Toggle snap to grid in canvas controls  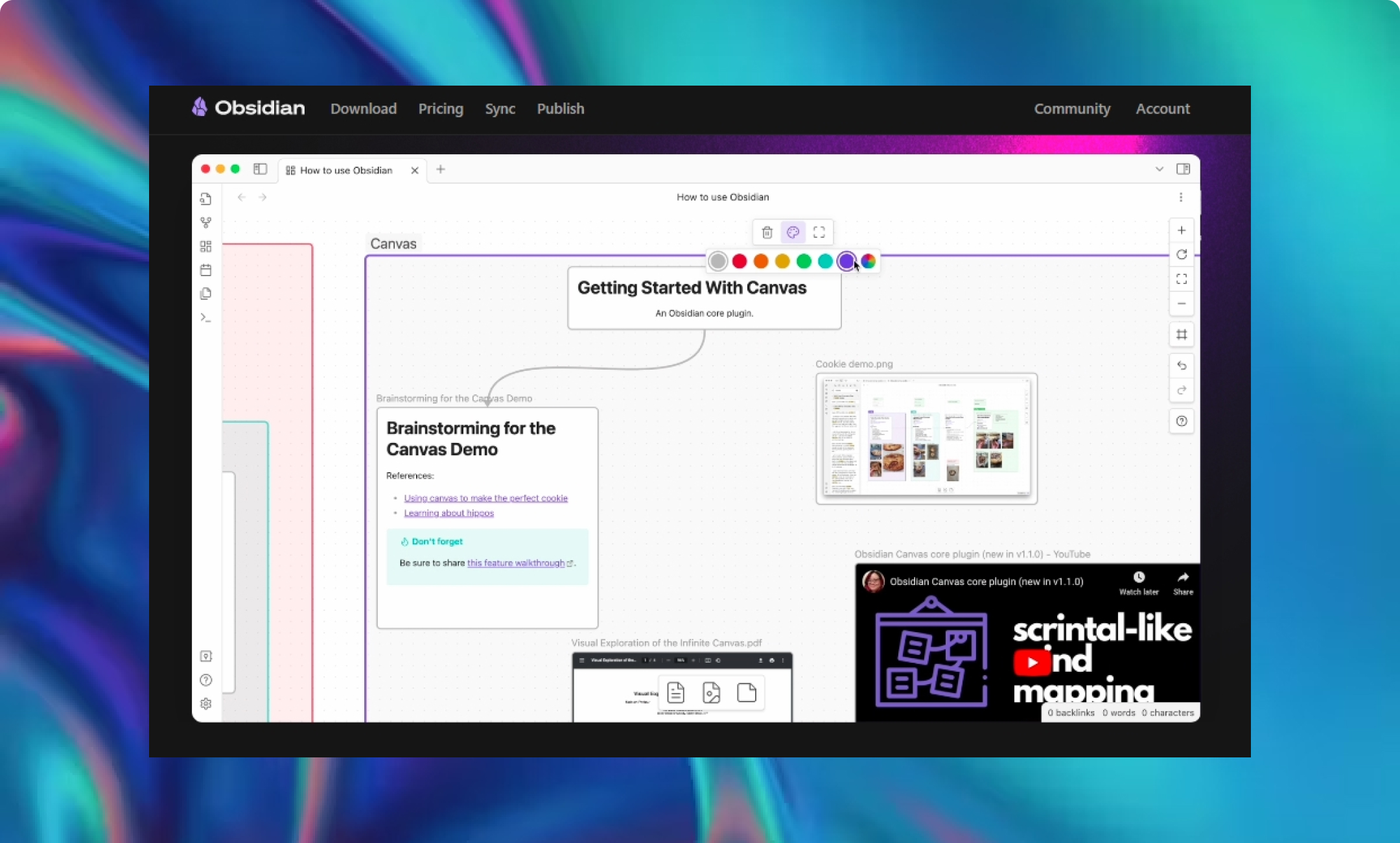pos(1182,335)
